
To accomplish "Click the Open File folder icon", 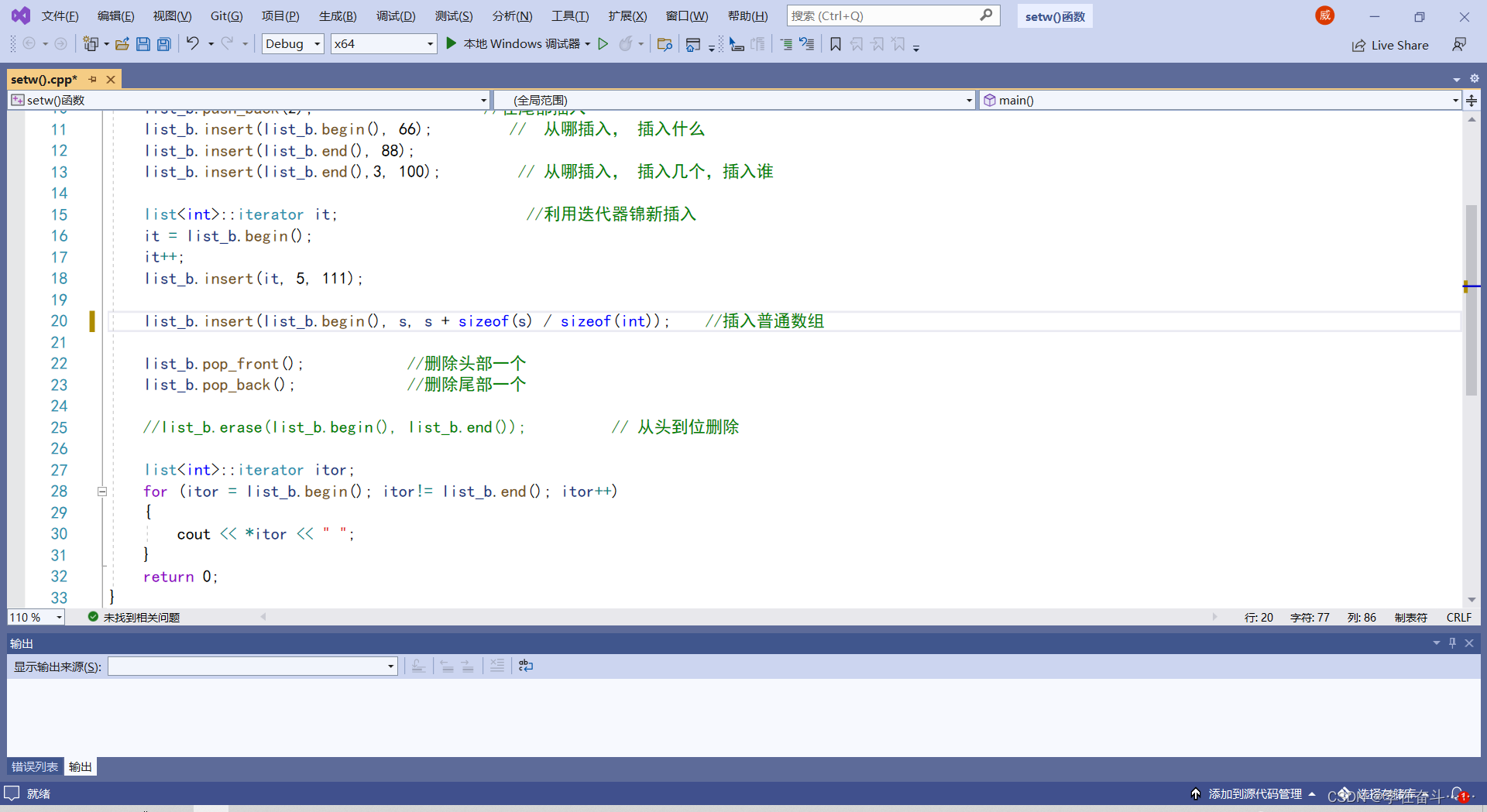I will tap(122, 44).
